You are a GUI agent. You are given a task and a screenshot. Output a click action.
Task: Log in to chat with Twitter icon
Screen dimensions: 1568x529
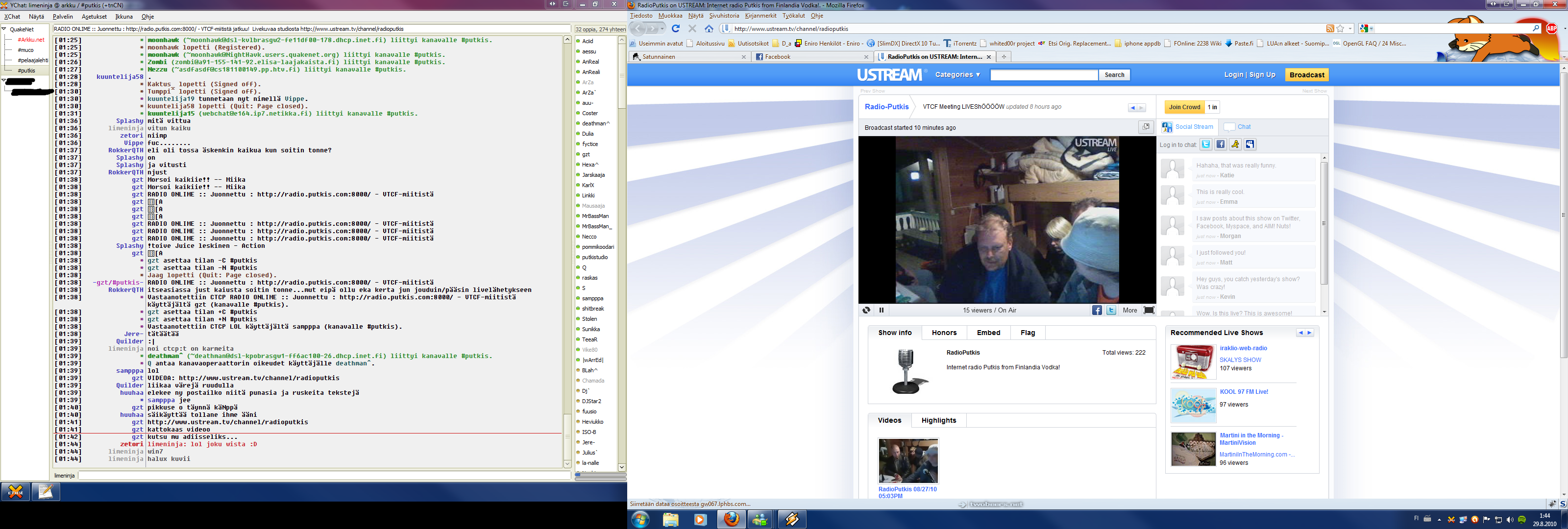point(1205,144)
